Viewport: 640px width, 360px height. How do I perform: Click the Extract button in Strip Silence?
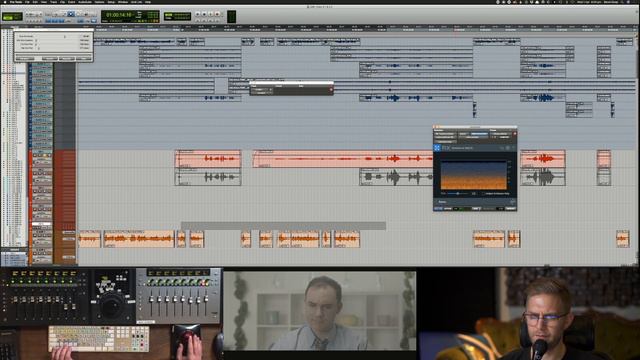click(x=49, y=59)
